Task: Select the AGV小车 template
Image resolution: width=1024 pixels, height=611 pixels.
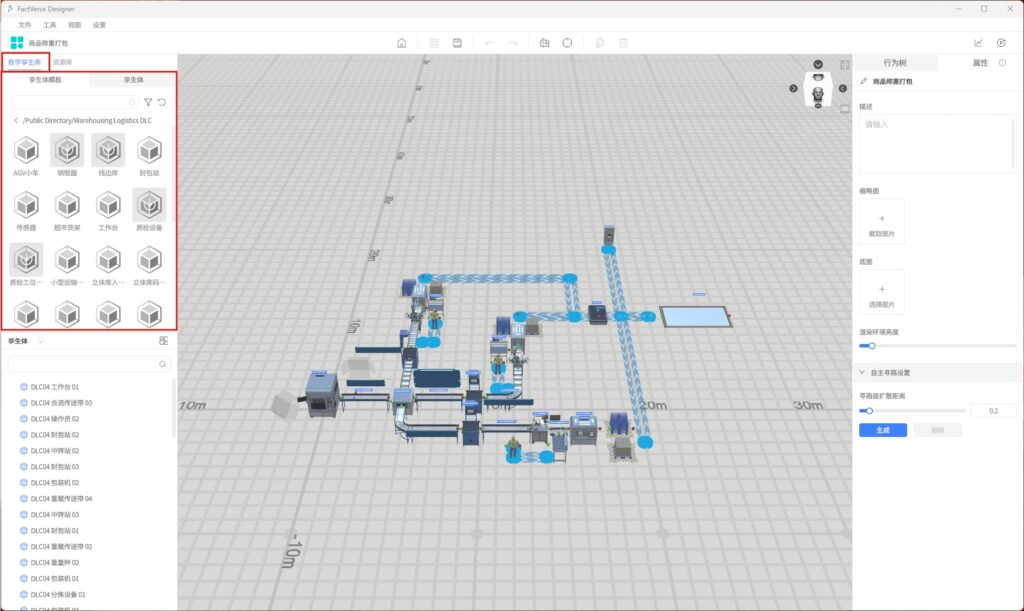Action: click(26, 152)
